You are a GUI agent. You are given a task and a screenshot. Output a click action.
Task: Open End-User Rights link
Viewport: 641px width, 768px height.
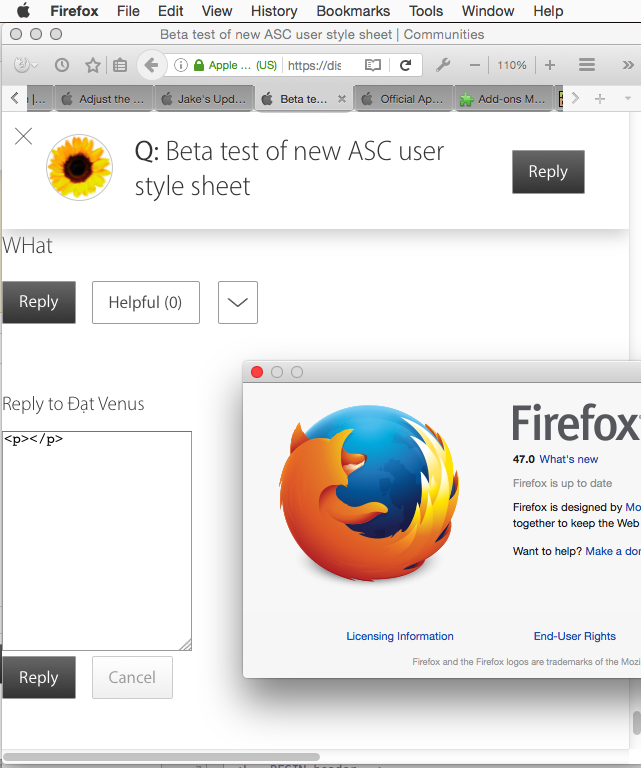(574, 636)
